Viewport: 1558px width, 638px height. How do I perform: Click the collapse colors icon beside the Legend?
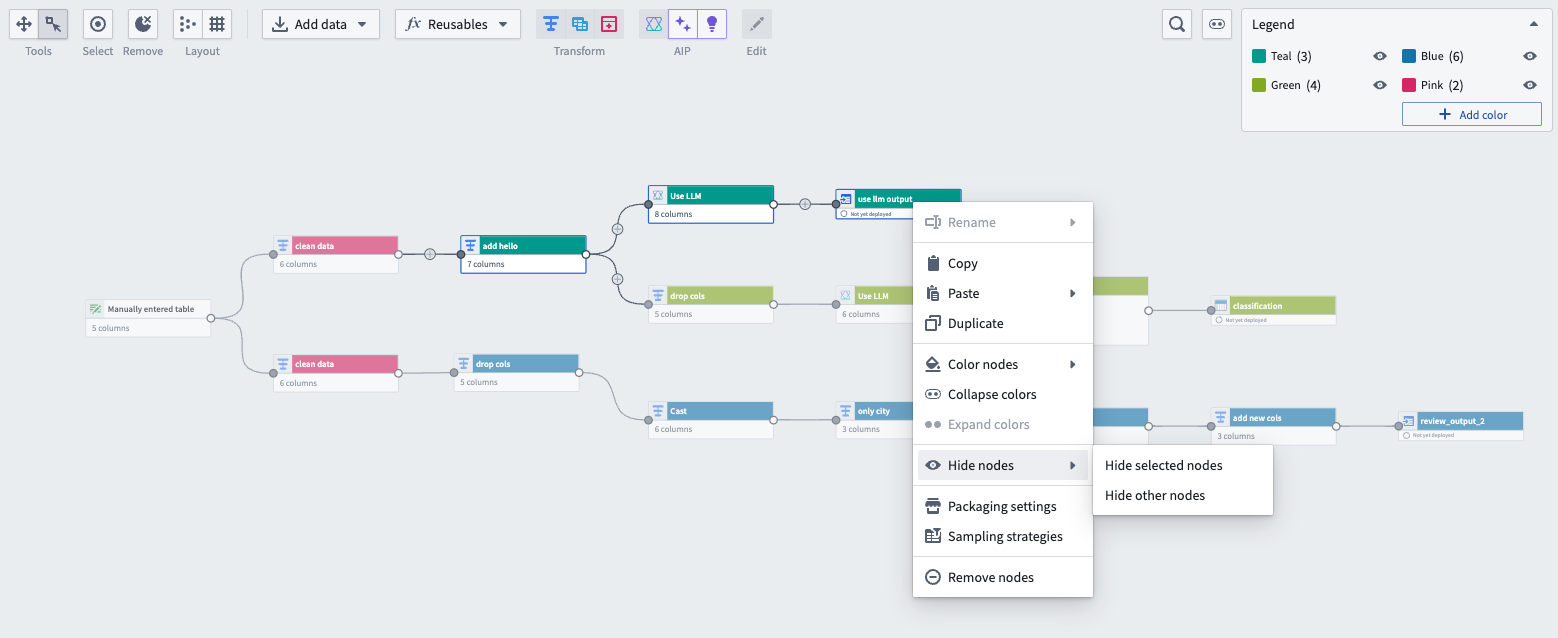tap(1217, 24)
